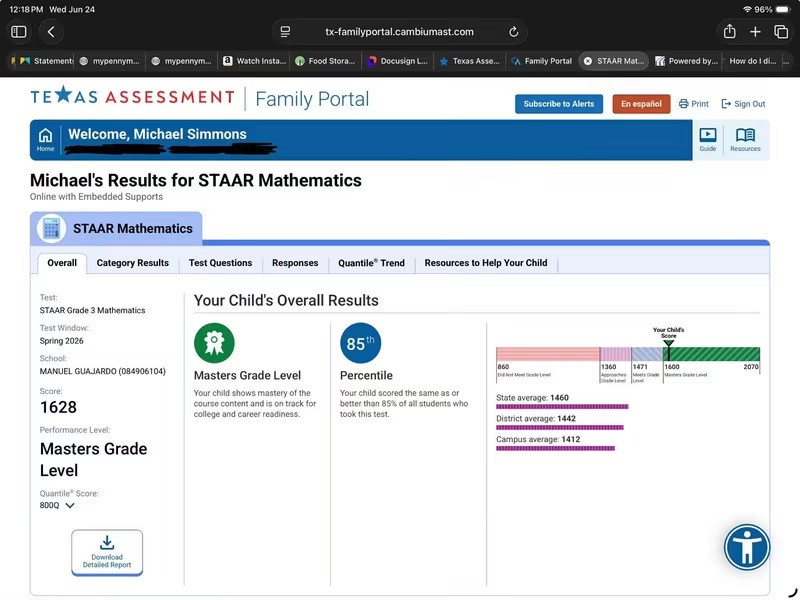Open the page reader menu icon in address bar

pyautogui.click(x=285, y=32)
